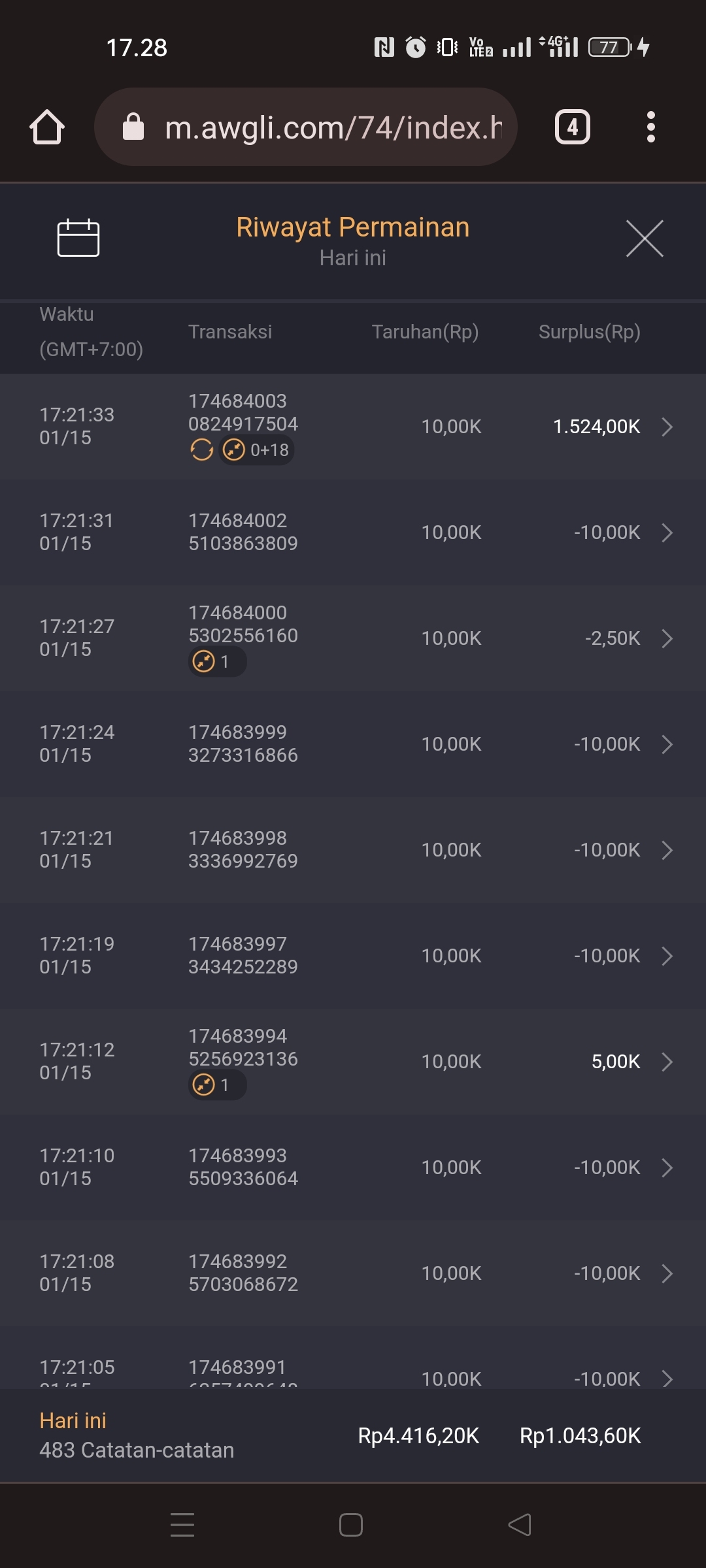Image resolution: width=706 pixels, height=1568 pixels.
Task: Open the calendar date picker icon
Action: pos(78,238)
